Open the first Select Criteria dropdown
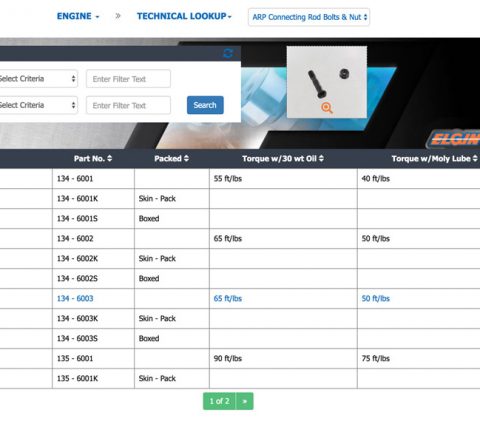This screenshot has height=430, width=480. pos(38,79)
